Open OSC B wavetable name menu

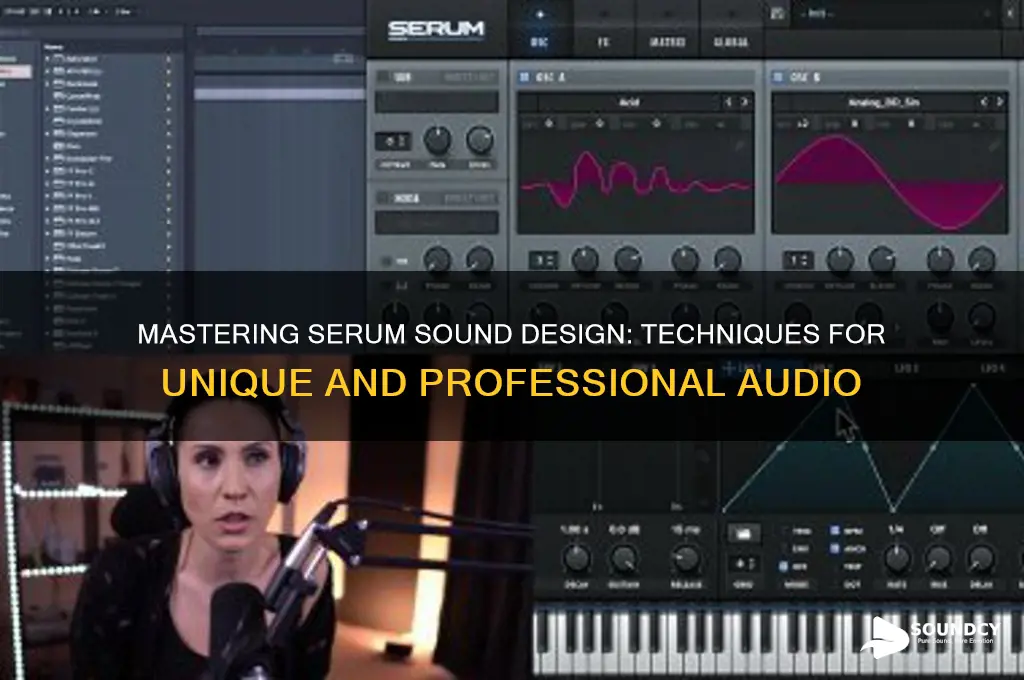tap(884, 102)
